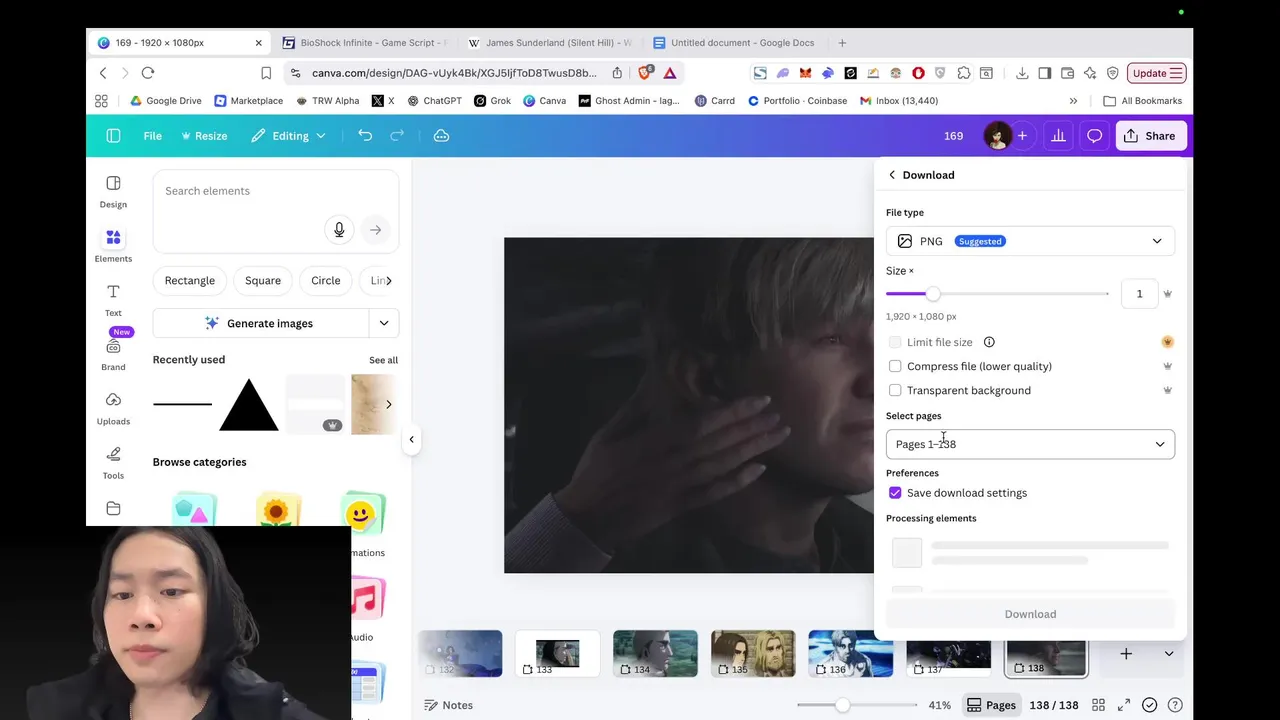Expand the Editing mode dropdown
Image resolution: width=1280 pixels, height=720 pixels.
[288, 136]
